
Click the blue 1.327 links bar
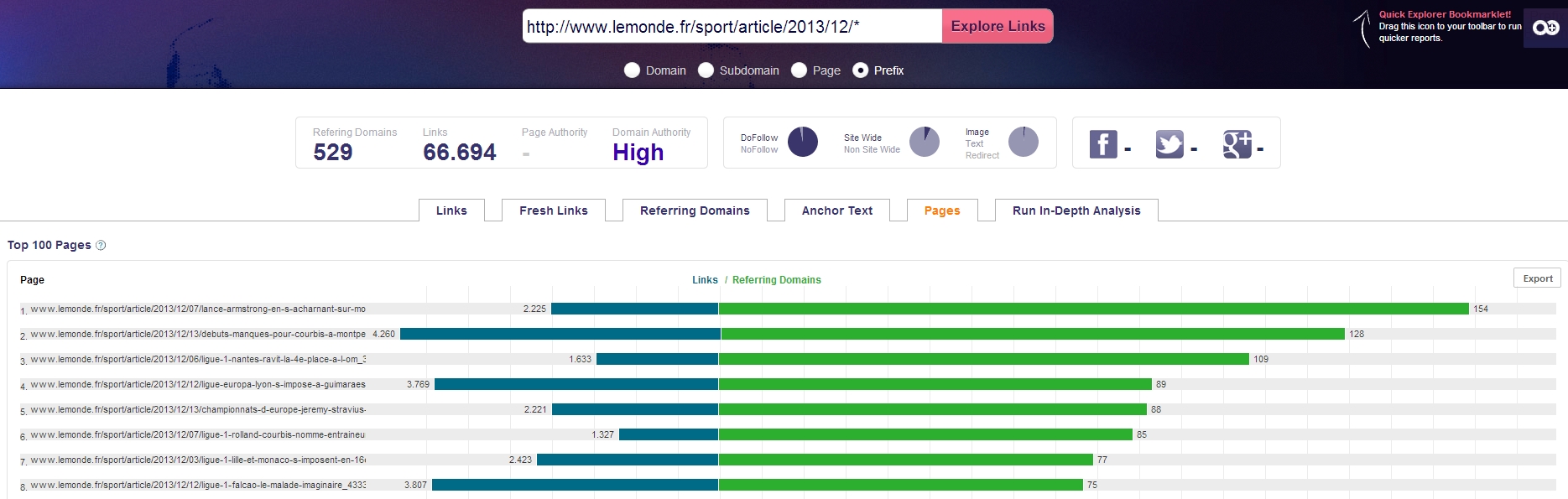(669, 434)
